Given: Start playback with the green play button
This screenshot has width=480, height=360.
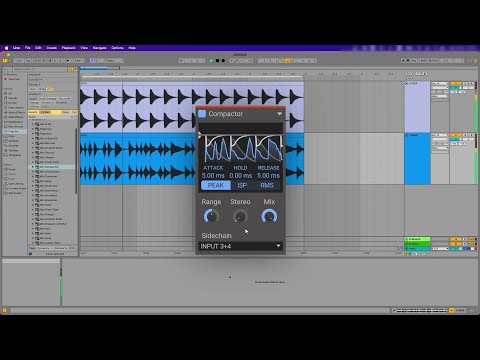Looking at the screenshot, I should [x=211, y=61].
